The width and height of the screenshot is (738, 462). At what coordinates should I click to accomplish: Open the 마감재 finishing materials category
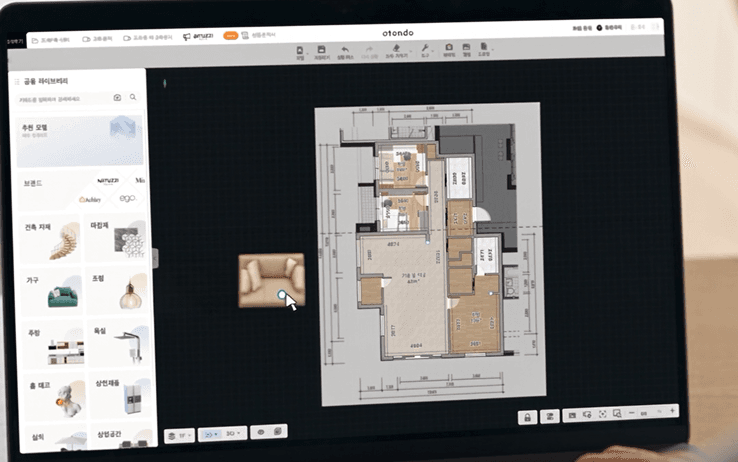116,237
